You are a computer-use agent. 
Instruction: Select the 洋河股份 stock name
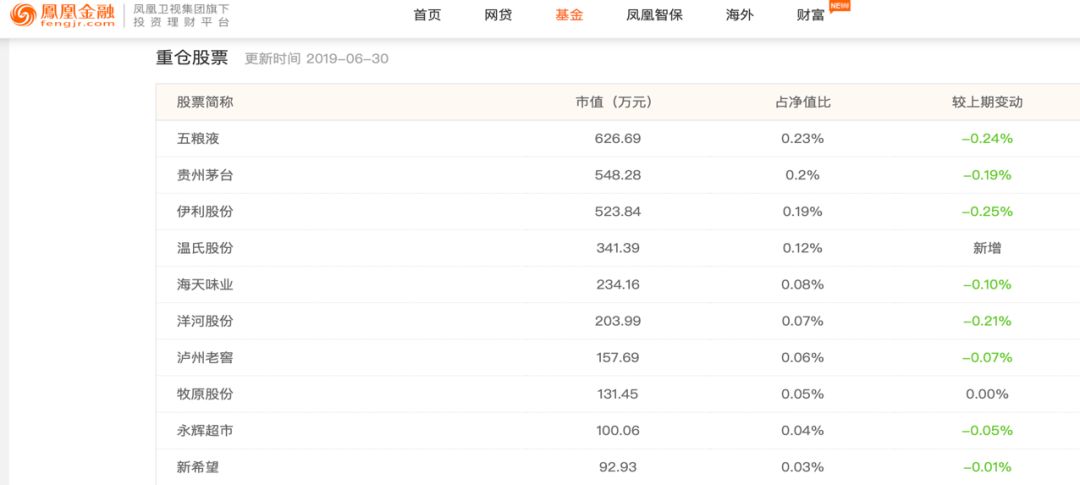(205, 321)
